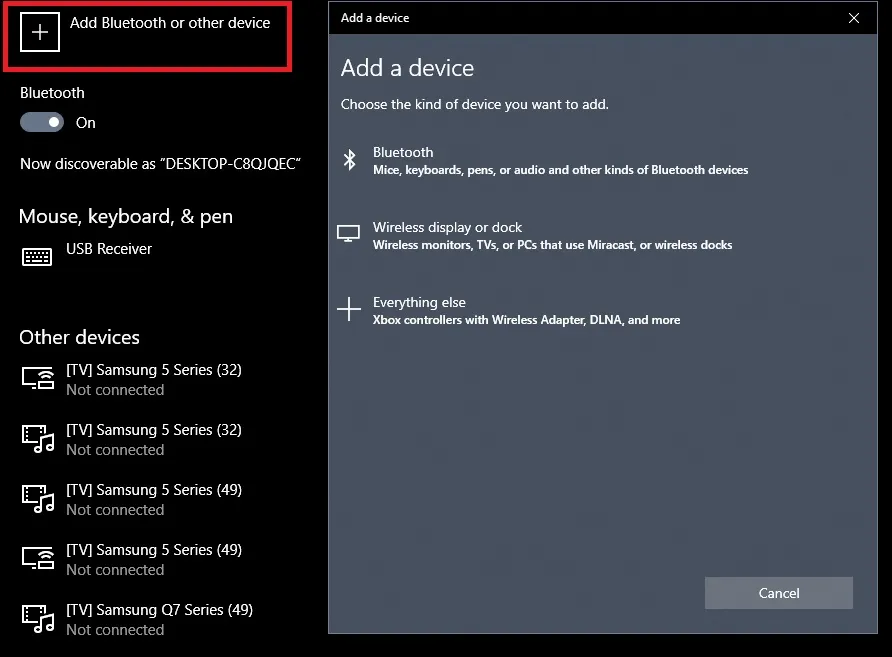Select the USB Receiver device name

coord(109,249)
